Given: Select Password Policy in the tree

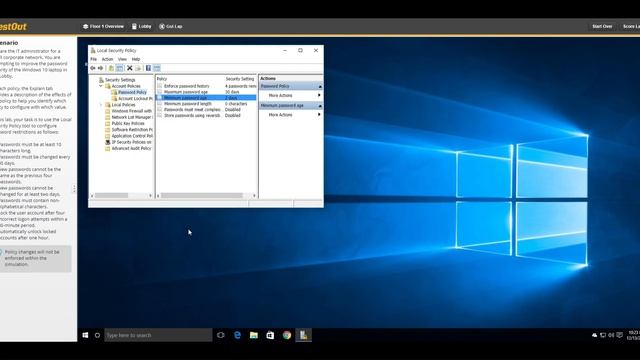Looking at the screenshot, I should coord(132,92).
